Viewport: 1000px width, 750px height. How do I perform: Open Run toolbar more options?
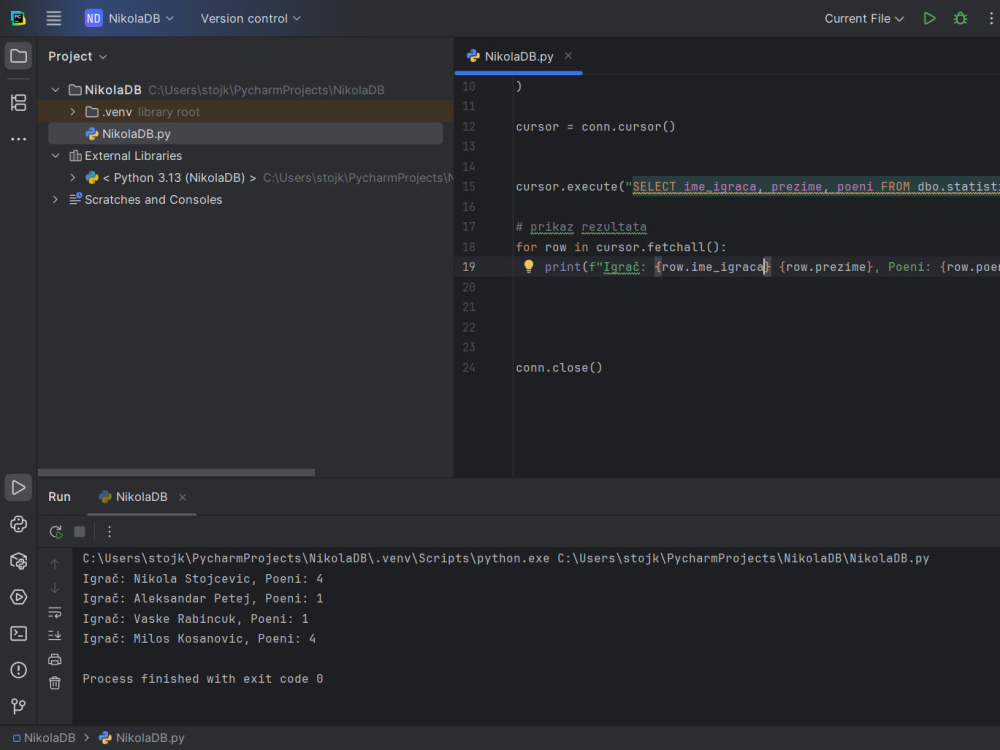click(110, 531)
